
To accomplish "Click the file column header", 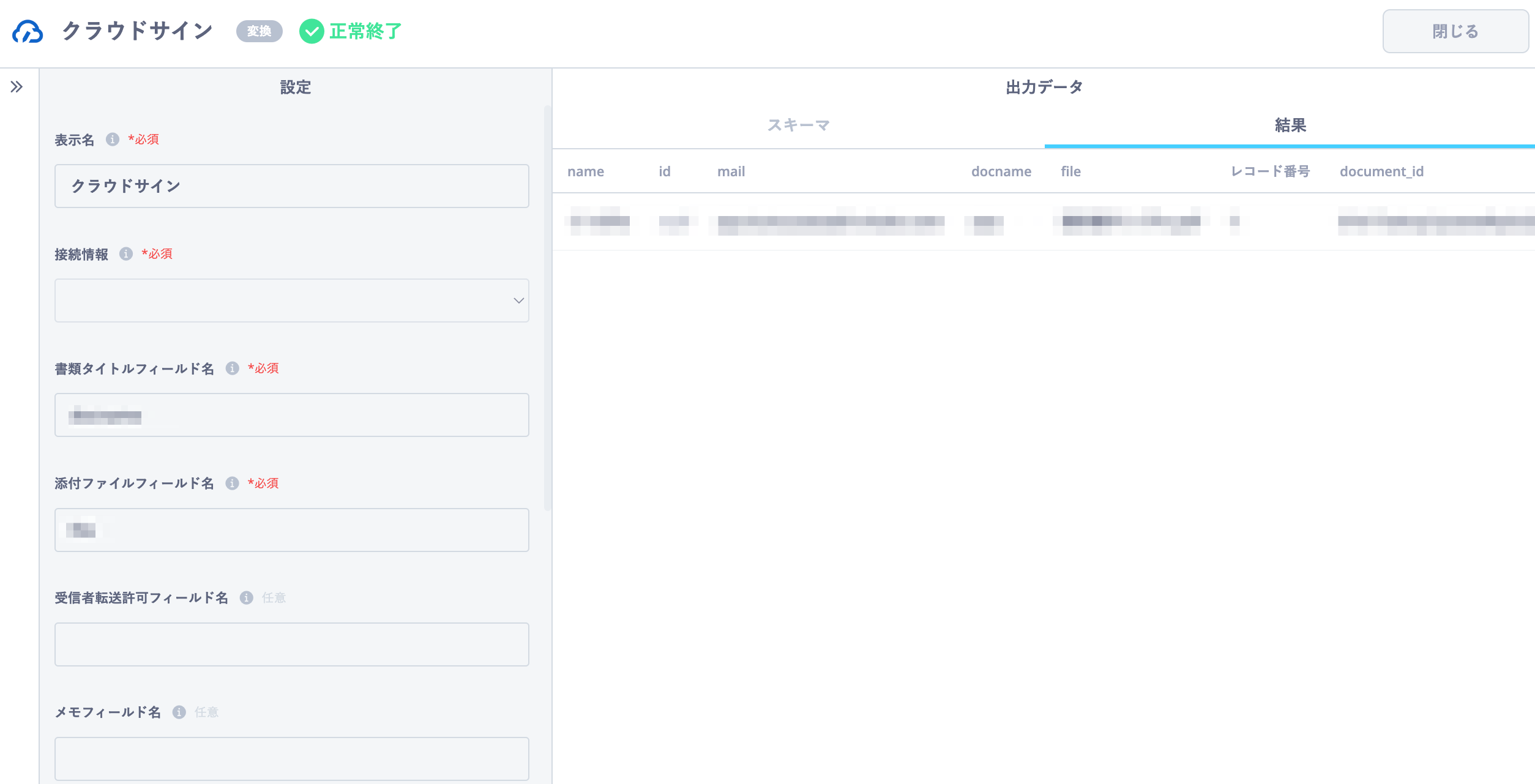I will tap(1070, 171).
